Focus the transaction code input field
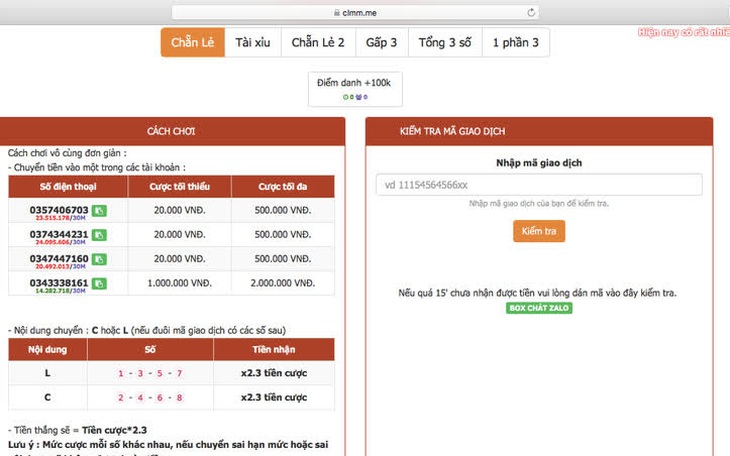 pyautogui.click(x=539, y=185)
